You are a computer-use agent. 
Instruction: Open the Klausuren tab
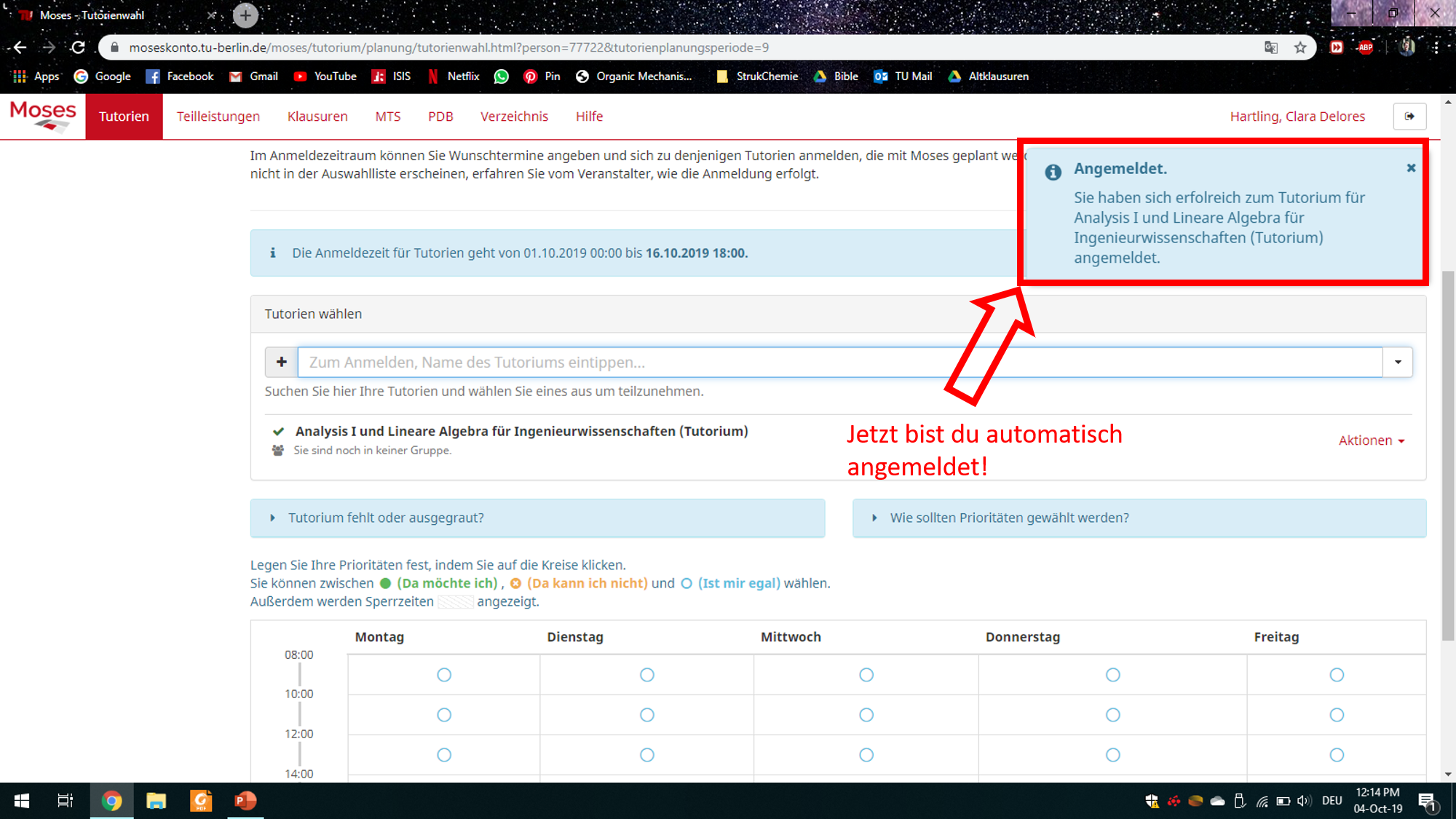coord(317,116)
